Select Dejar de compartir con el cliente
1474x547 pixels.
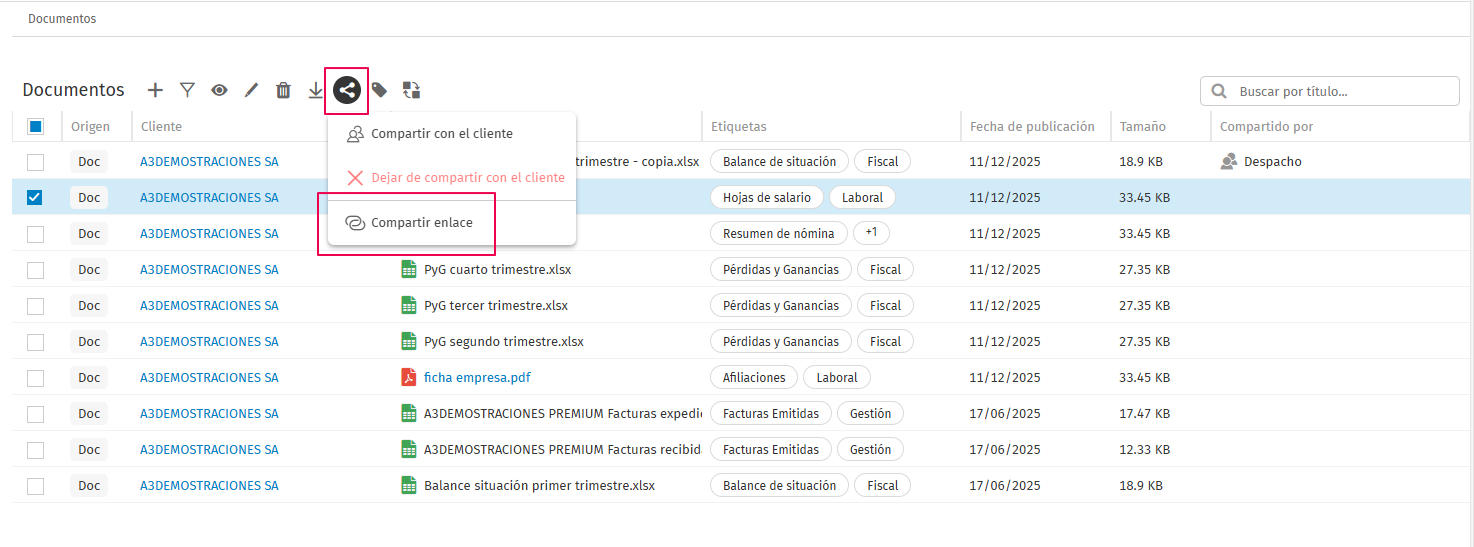click(x=452, y=178)
